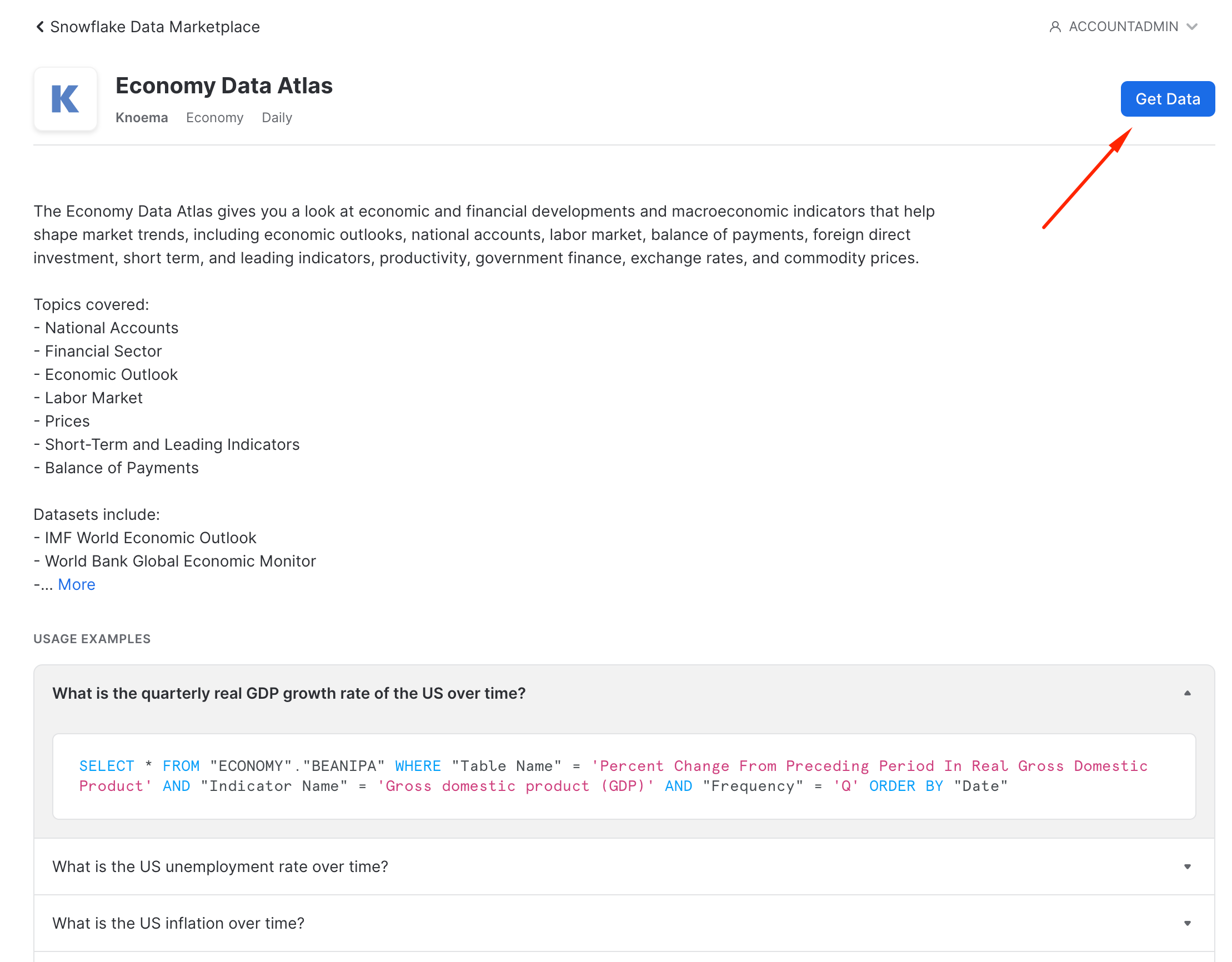
Task: Expand the US unemployment rate example
Action: pyautogui.click(x=220, y=866)
